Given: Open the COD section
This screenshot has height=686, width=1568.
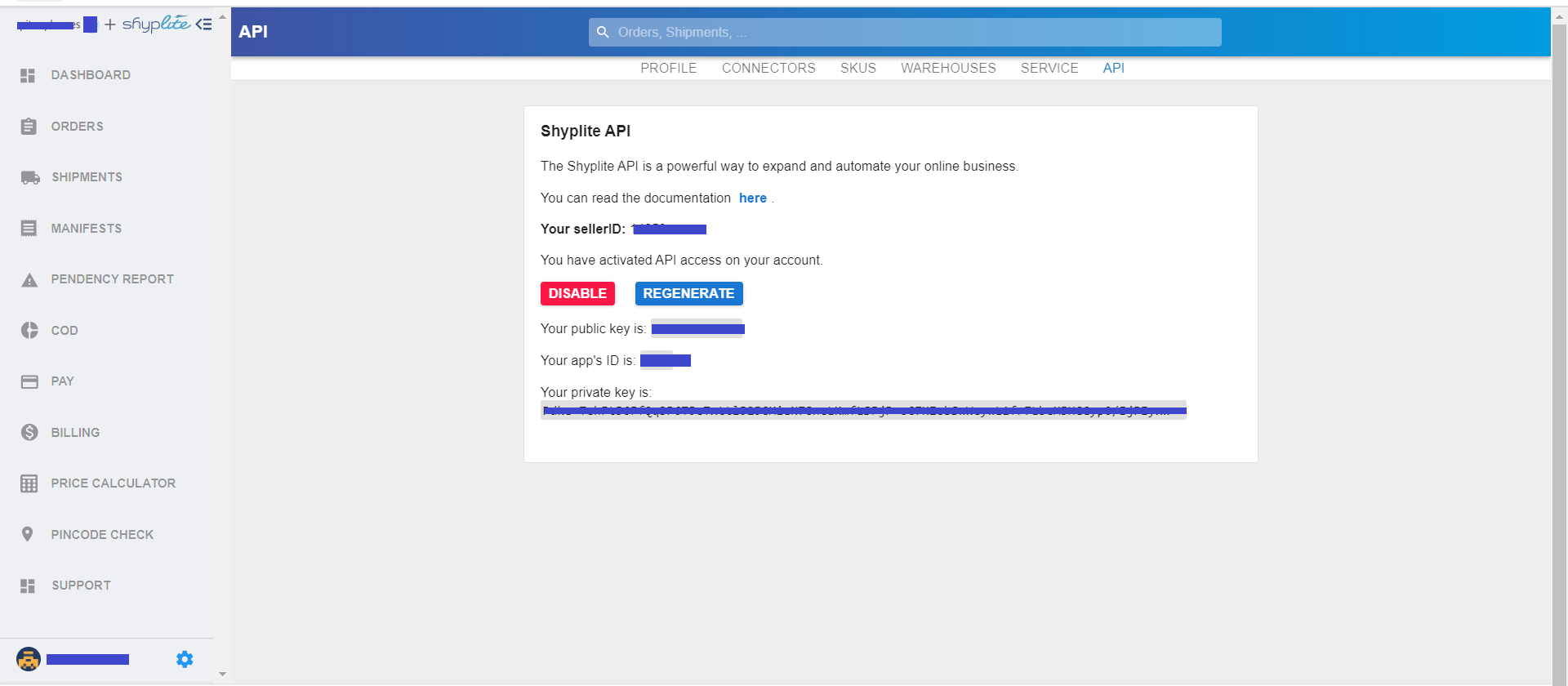Looking at the screenshot, I should (x=65, y=331).
